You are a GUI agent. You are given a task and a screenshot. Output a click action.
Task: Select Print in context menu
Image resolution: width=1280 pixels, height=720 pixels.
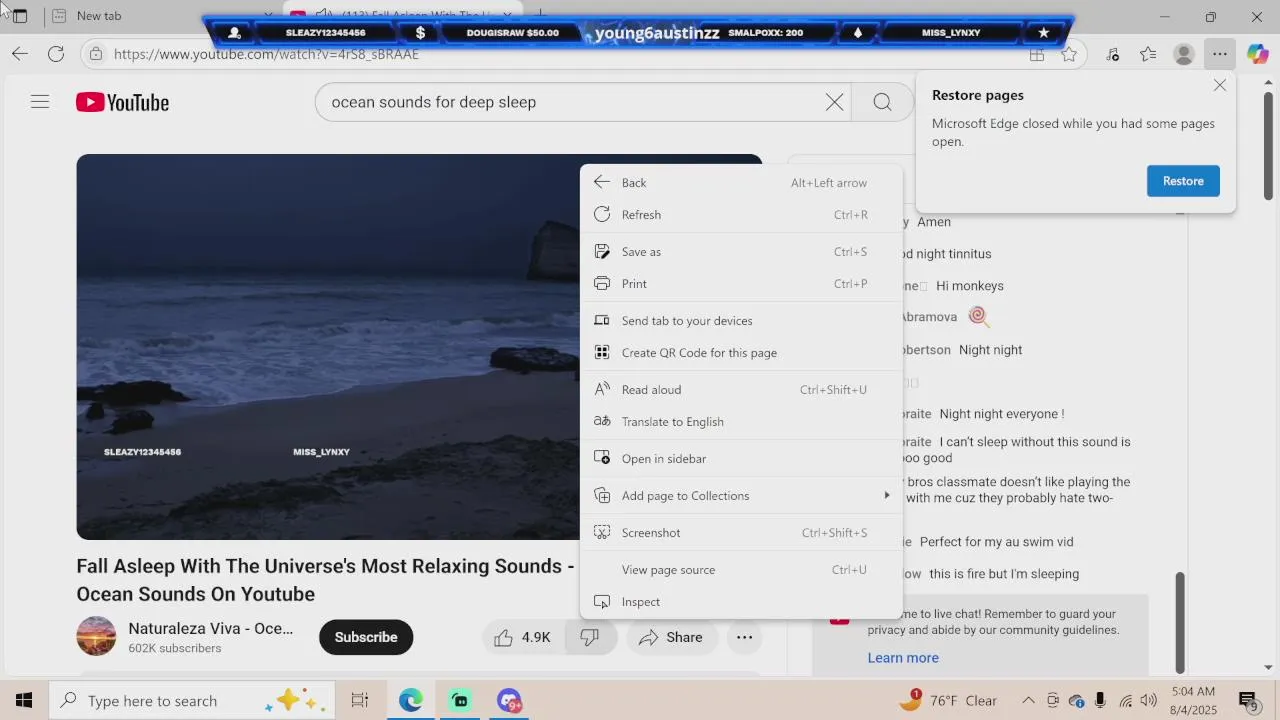tap(741, 283)
